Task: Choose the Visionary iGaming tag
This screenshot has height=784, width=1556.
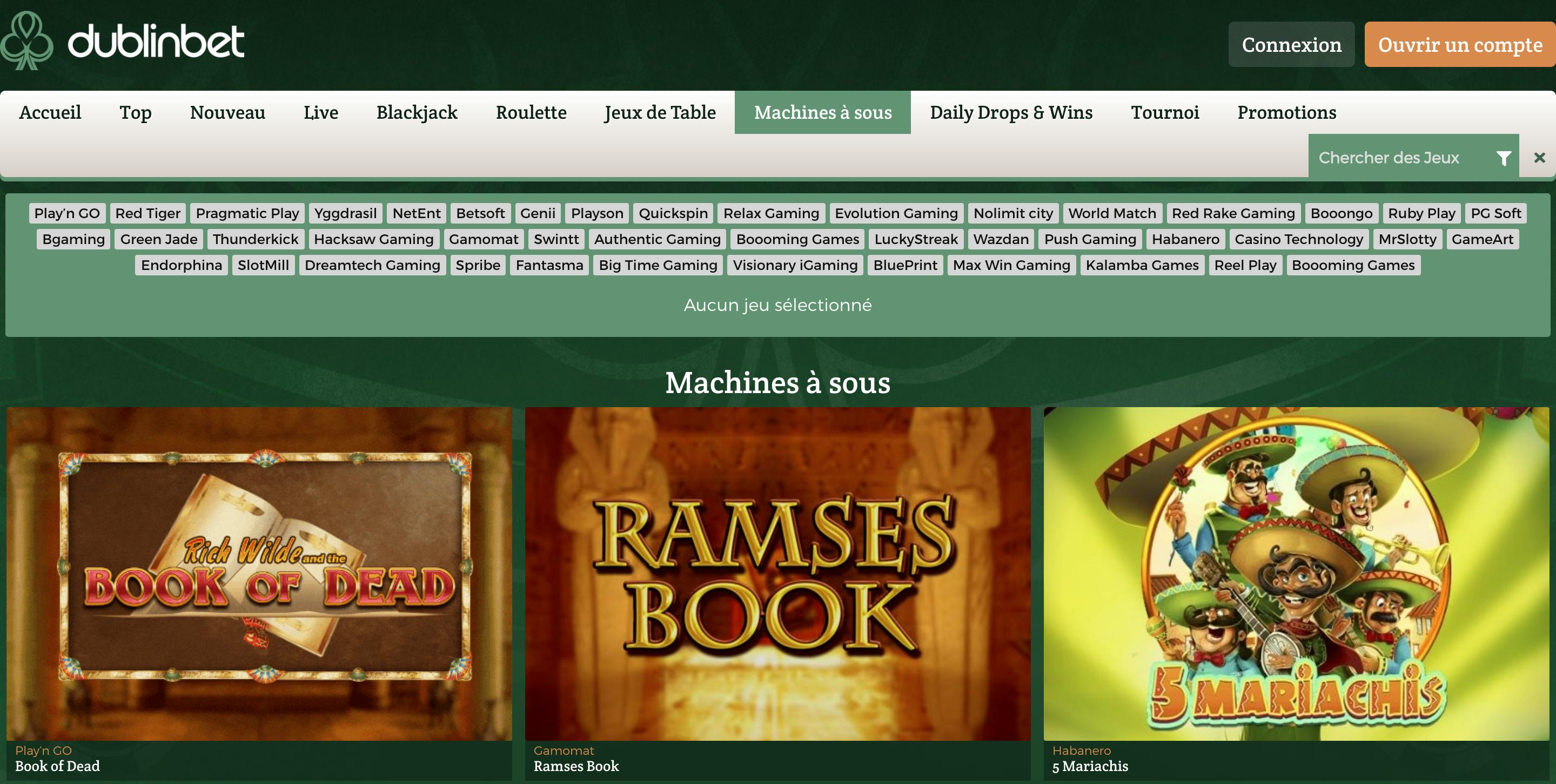Action: [795, 265]
